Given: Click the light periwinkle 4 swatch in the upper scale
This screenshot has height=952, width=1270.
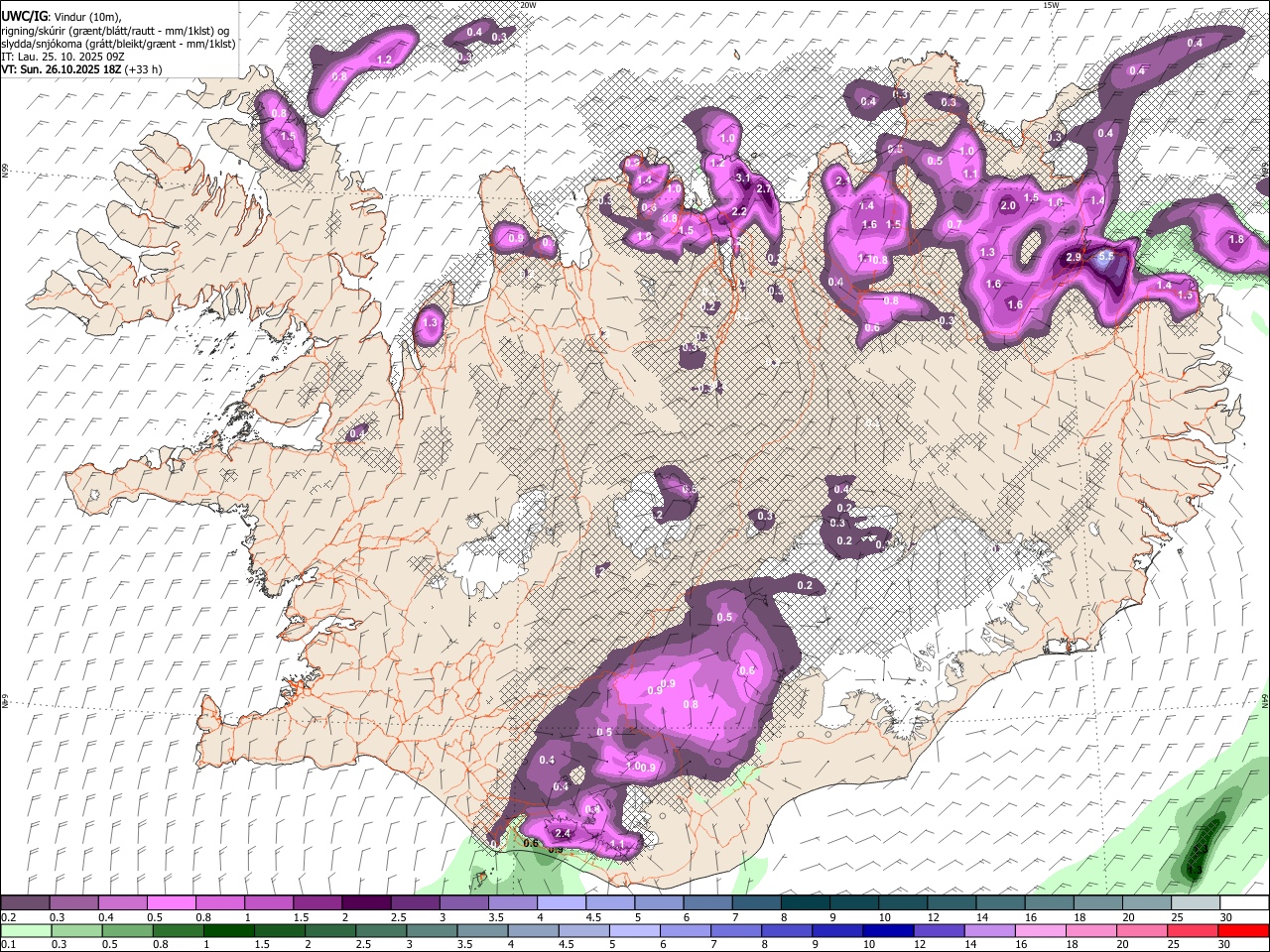Looking at the screenshot, I should click(562, 903).
